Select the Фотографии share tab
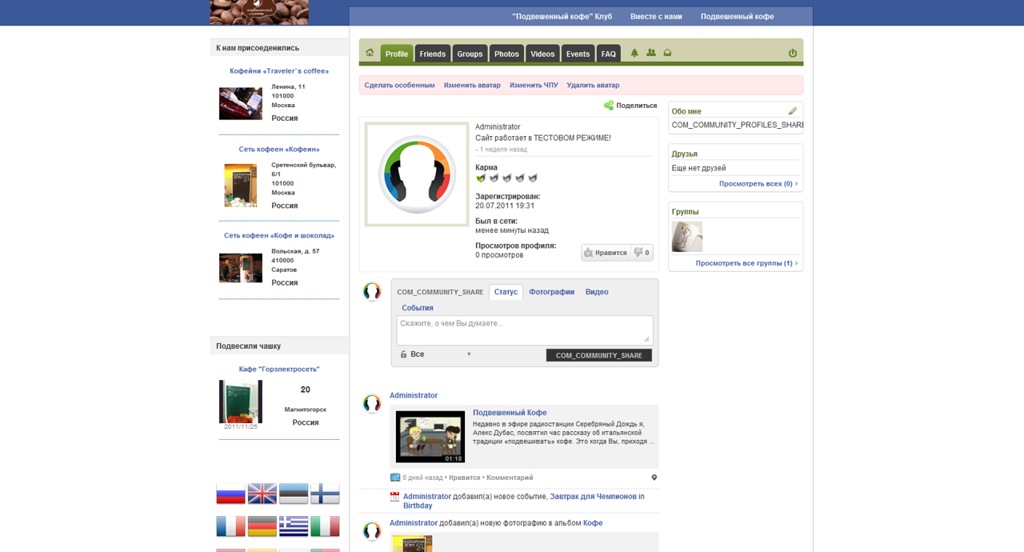The image size is (1024, 552). coord(551,292)
